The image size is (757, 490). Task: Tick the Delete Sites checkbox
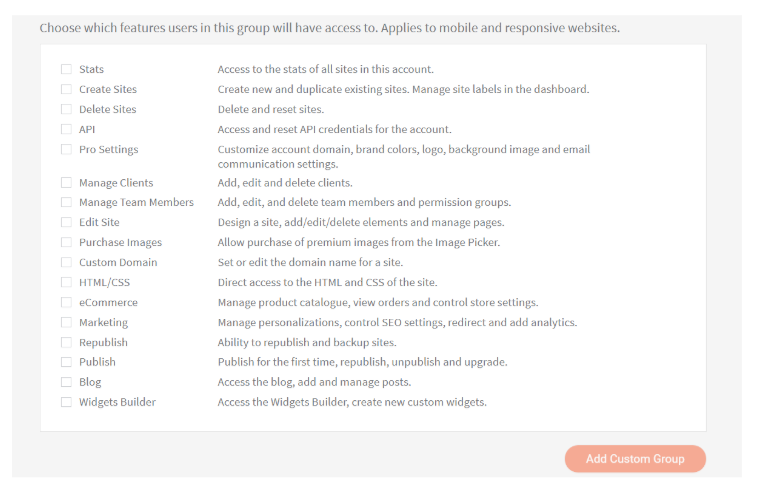point(66,109)
